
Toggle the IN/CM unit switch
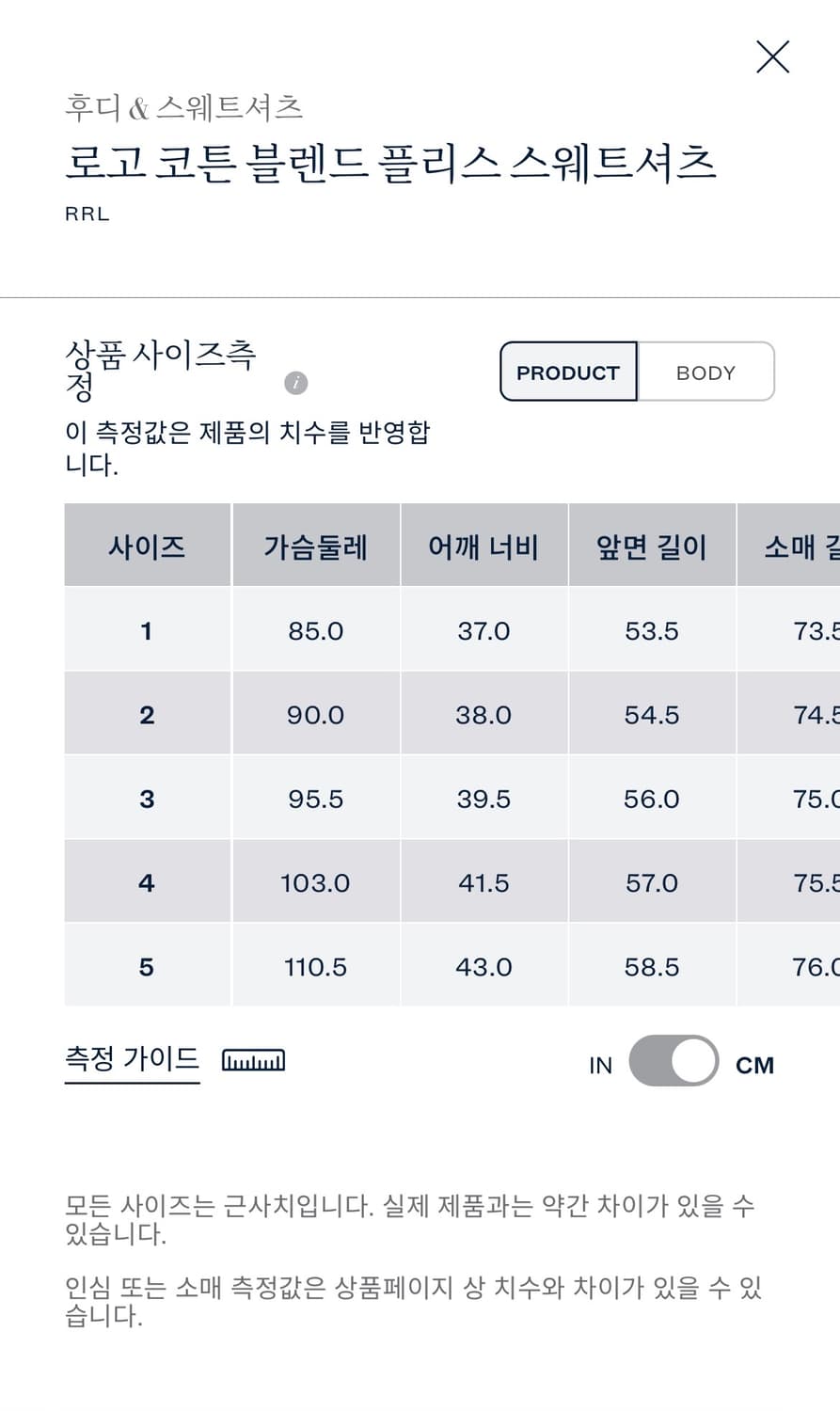click(673, 1061)
